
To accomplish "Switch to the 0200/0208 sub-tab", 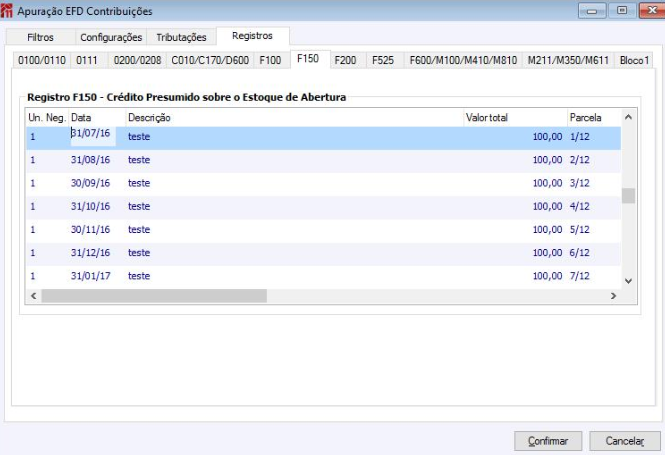I will 137,60.
